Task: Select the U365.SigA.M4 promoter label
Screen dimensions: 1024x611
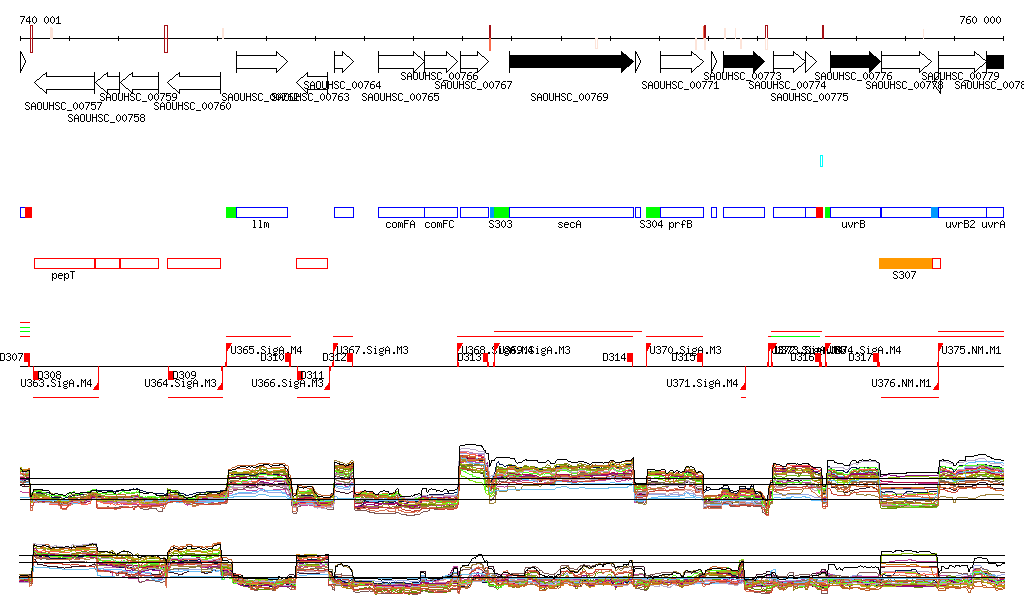Action: coord(266,351)
